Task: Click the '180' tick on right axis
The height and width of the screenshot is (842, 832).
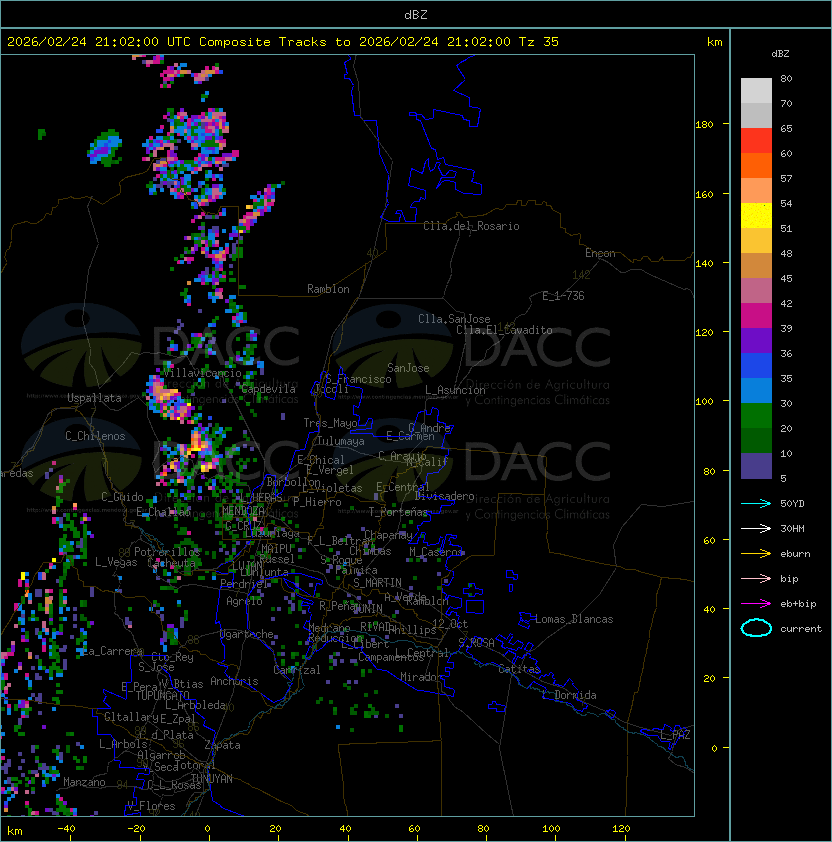Action: 704,125
